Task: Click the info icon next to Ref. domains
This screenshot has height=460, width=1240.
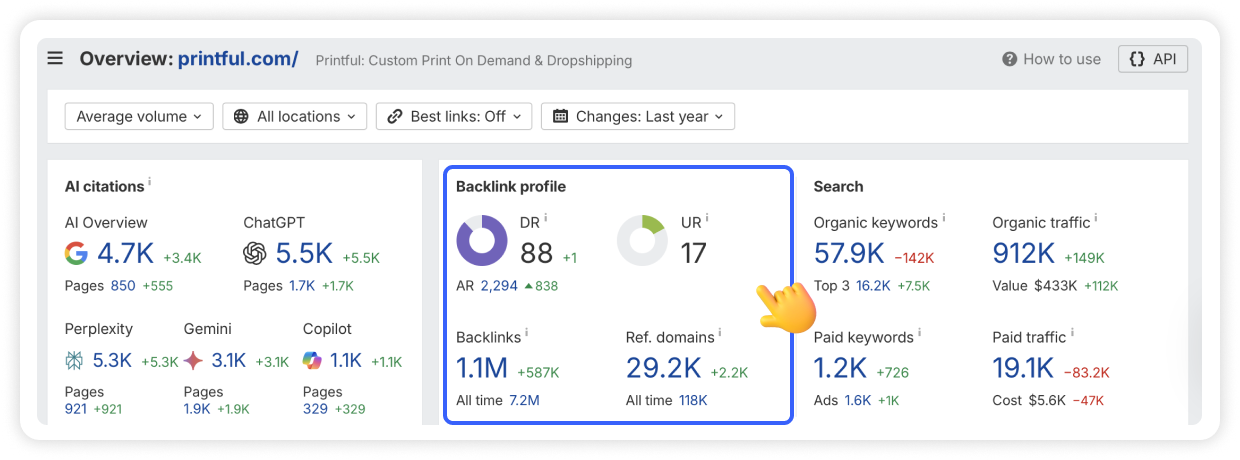Action: coord(719,333)
